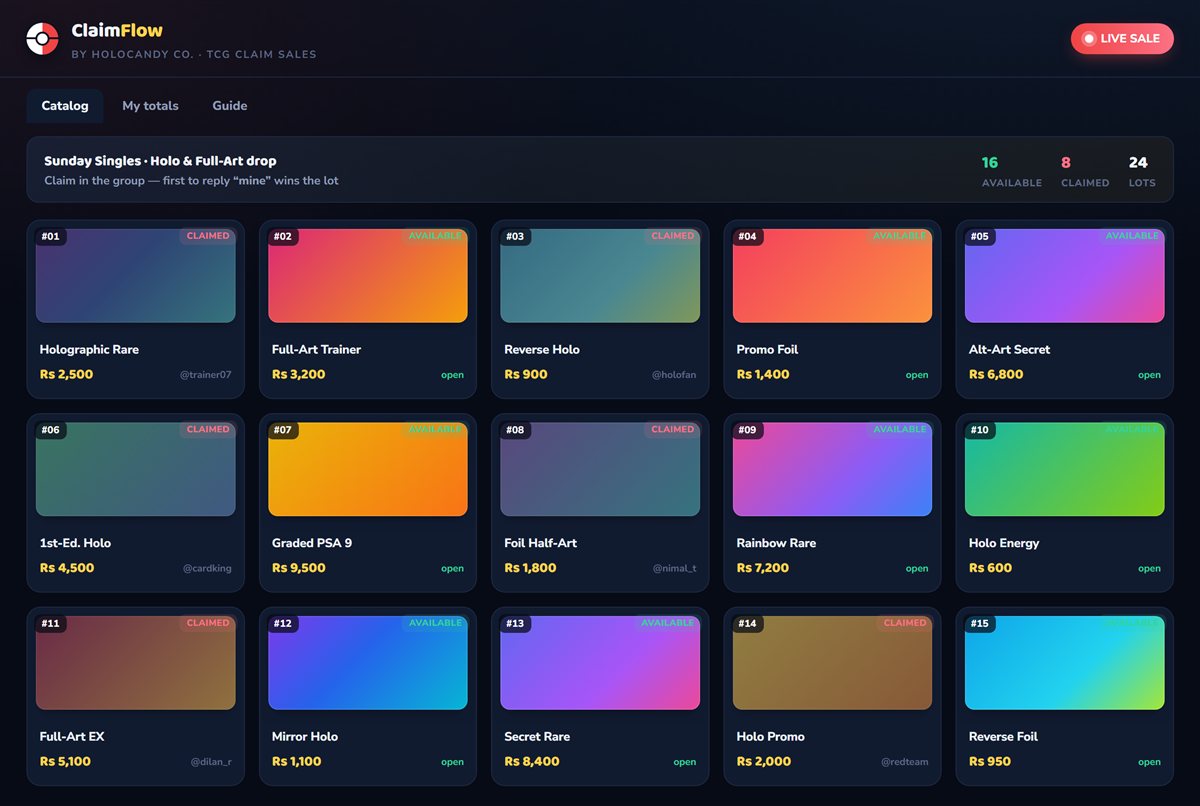Click the LIVE SALE button
1200x806 pixels.
click(x=1122, y=39)
